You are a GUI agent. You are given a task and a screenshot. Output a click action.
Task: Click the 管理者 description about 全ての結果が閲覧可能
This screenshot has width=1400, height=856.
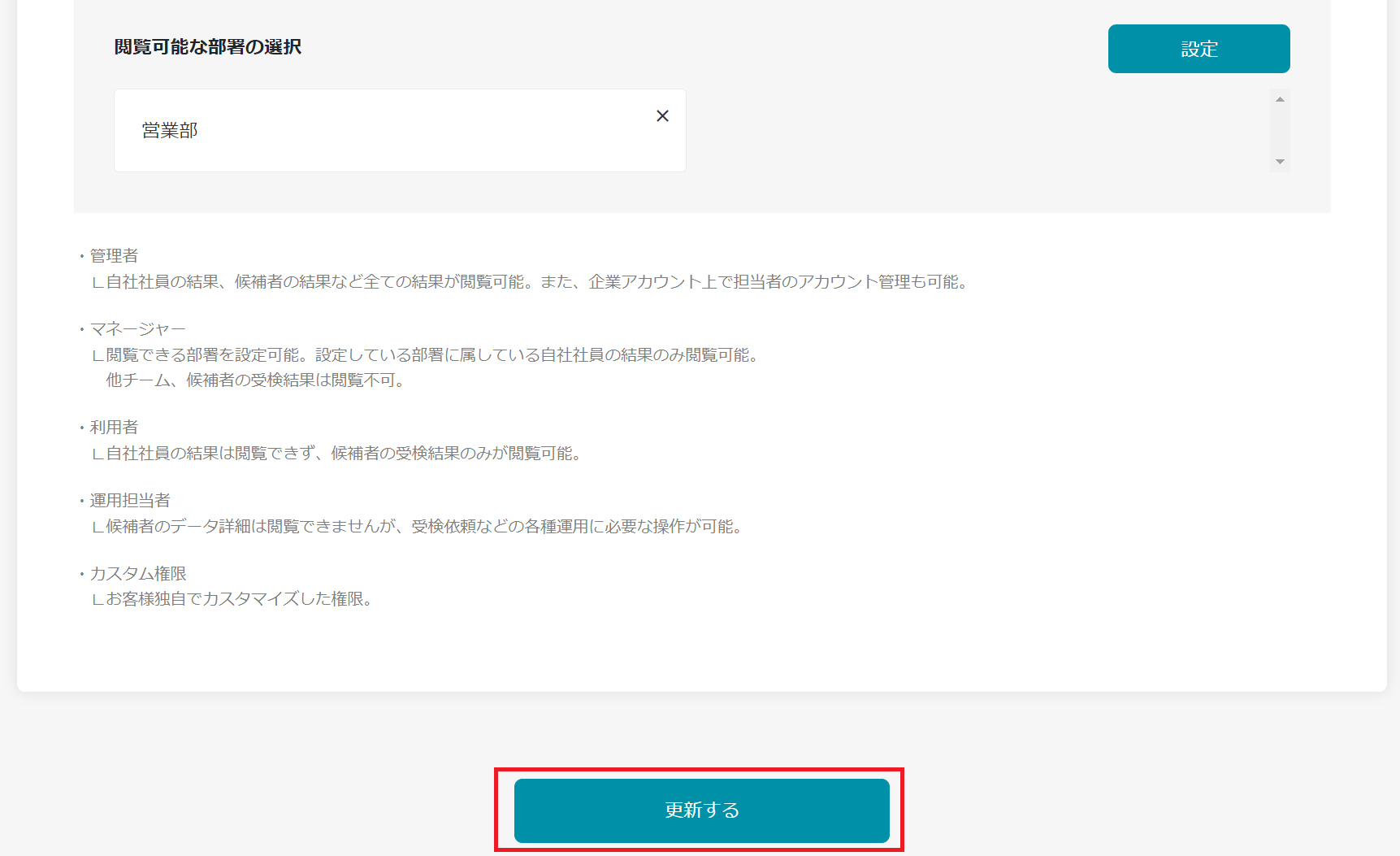pyautogui.click(x=536, y=282)
